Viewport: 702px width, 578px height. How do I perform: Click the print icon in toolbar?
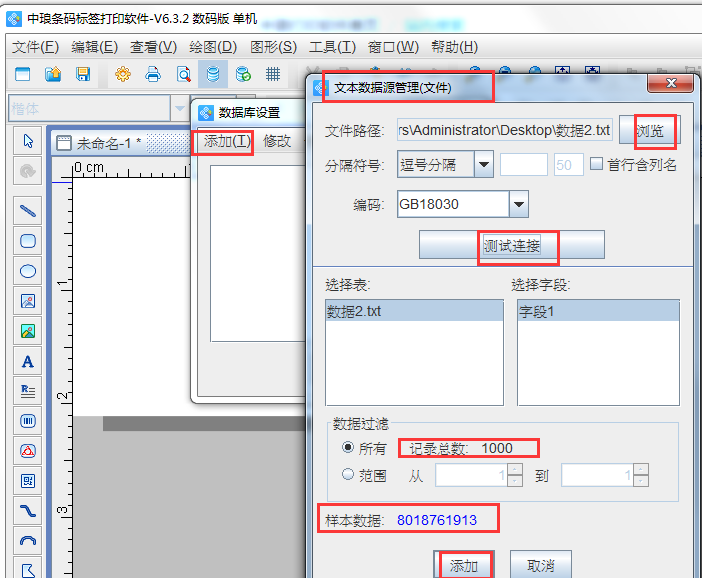tap(153, 74)
